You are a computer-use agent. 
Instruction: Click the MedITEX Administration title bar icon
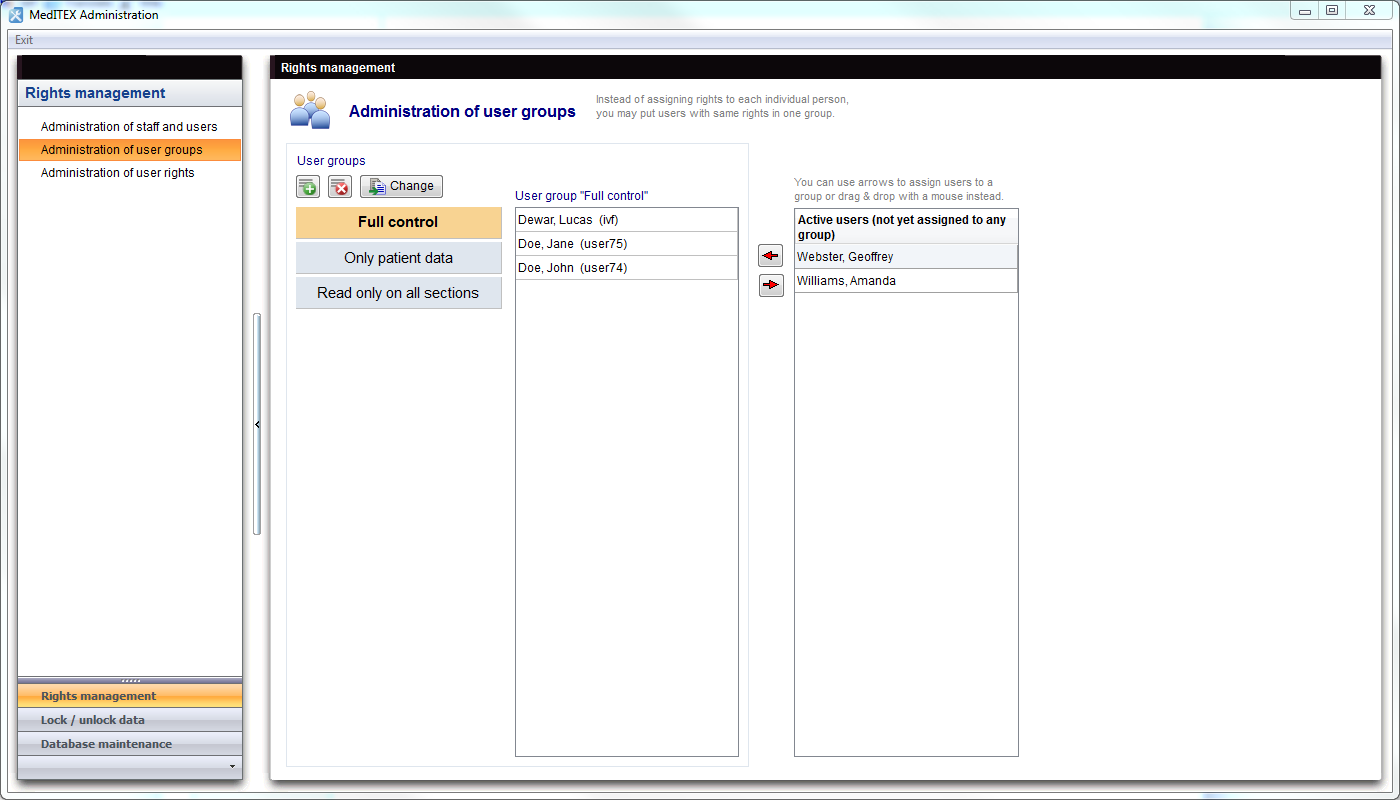tap(16, 14)
